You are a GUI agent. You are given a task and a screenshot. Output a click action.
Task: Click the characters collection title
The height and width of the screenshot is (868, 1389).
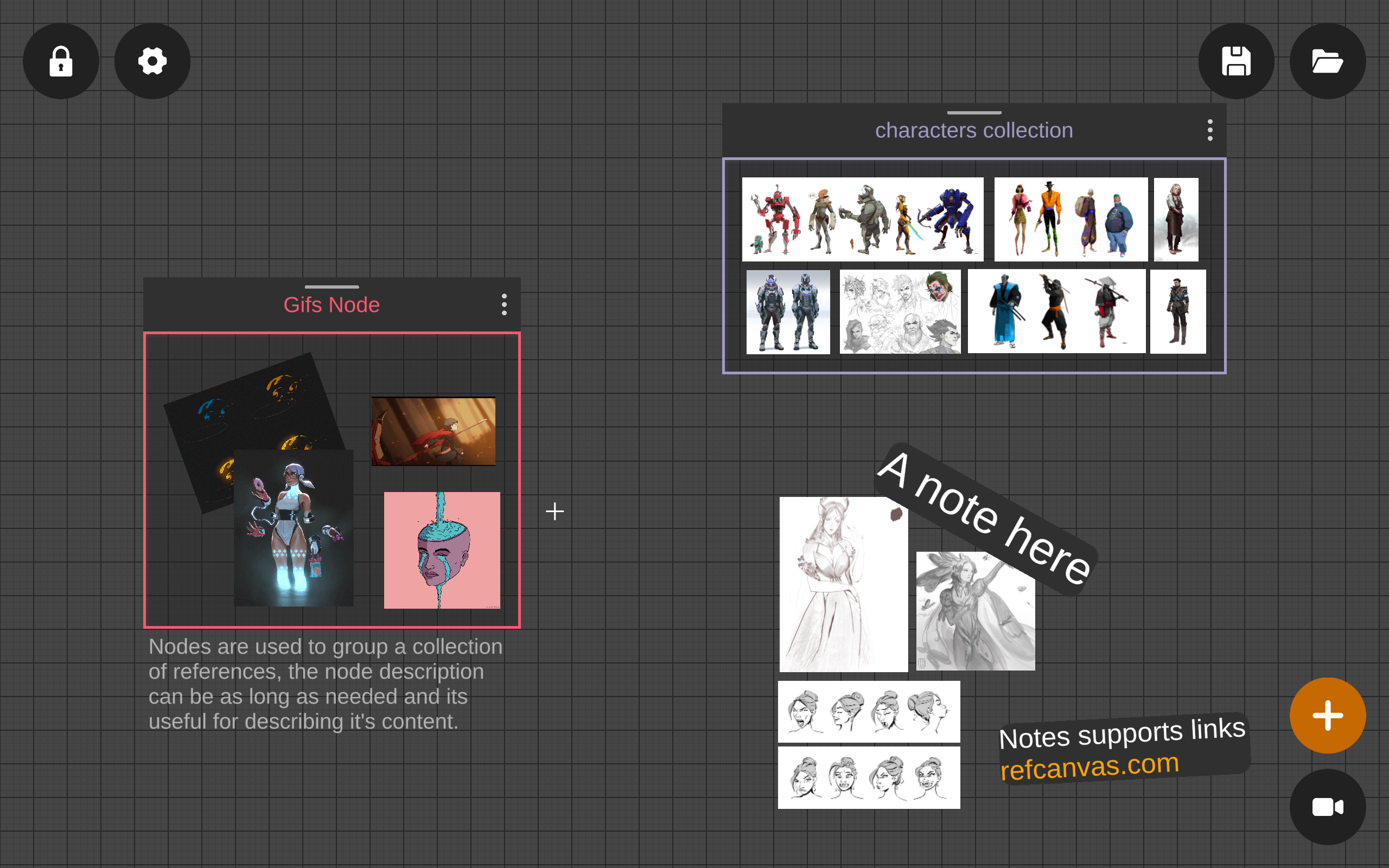(974, 130)
